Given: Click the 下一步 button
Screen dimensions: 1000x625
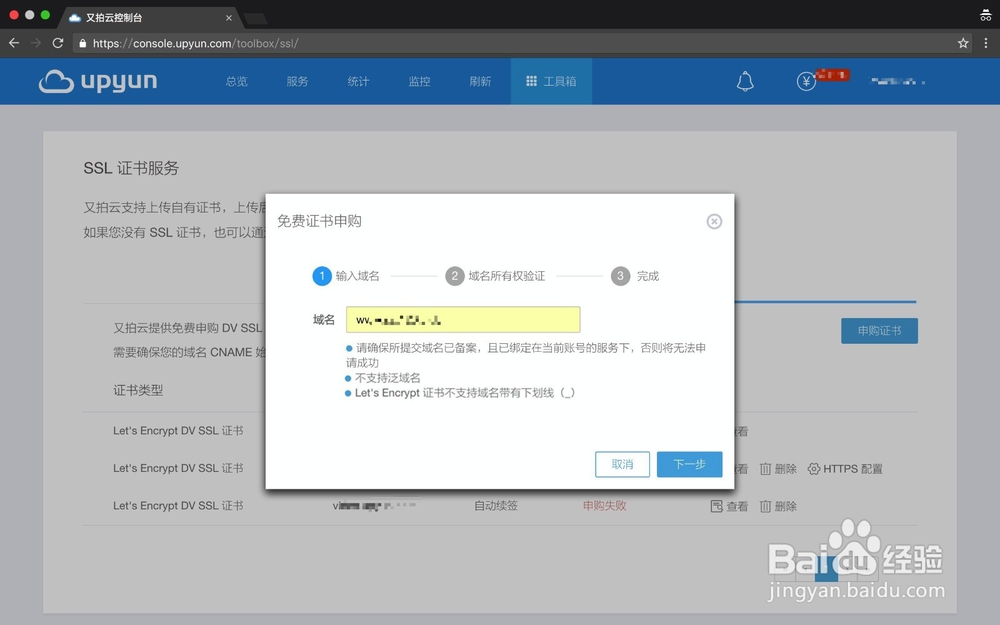Looking at the screenshot, I should pos(689,464).
